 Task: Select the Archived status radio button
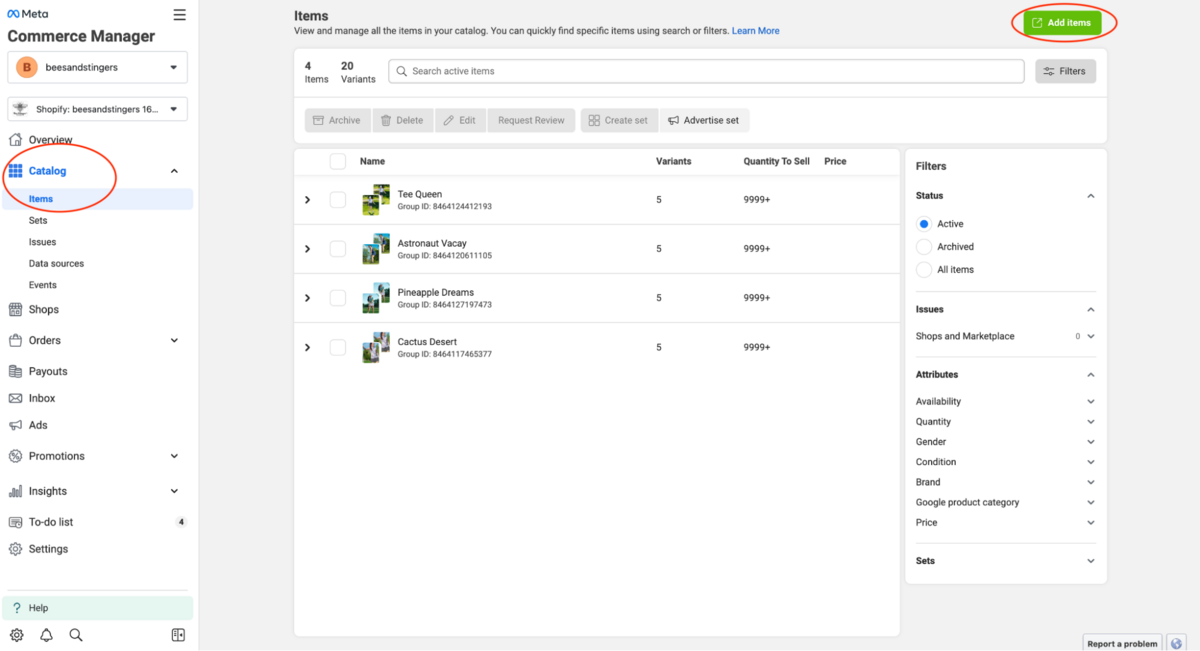924,247
